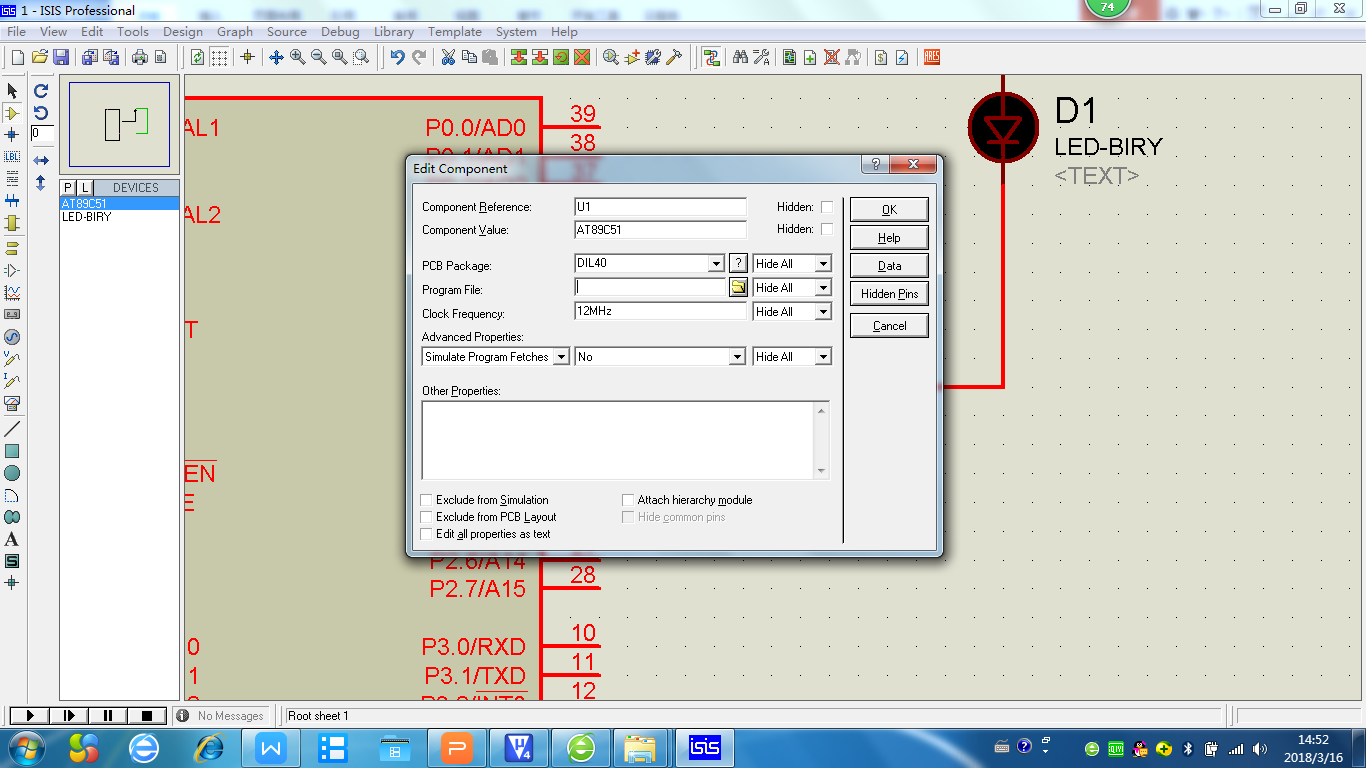Print the schematic with the printer icon

tap(140, 57)
